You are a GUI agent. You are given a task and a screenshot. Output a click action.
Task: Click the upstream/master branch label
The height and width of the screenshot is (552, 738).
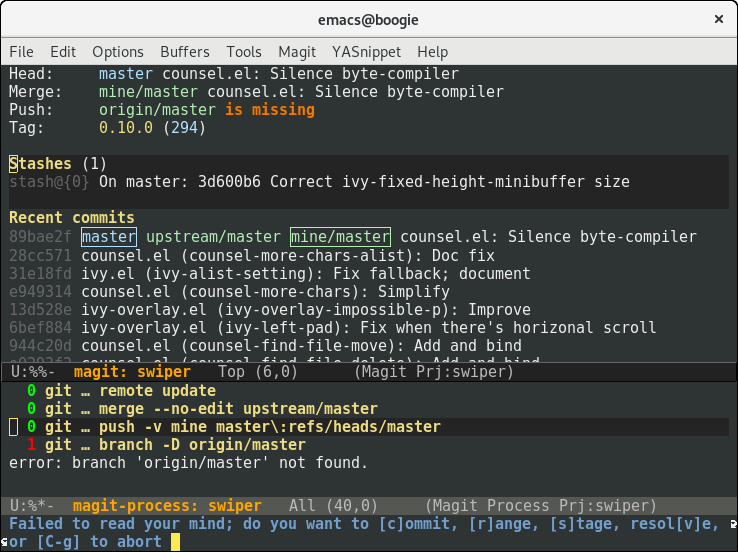point(213,237)
